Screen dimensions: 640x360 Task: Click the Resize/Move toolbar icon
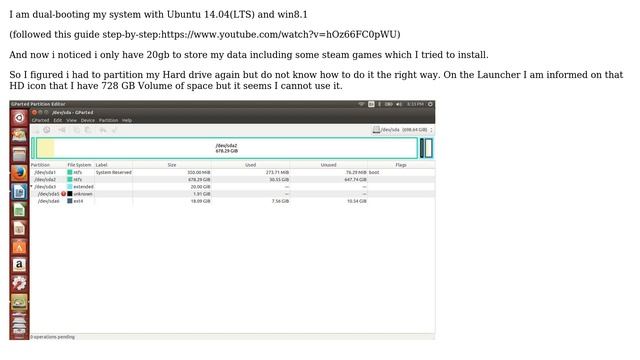click(62, 130)
